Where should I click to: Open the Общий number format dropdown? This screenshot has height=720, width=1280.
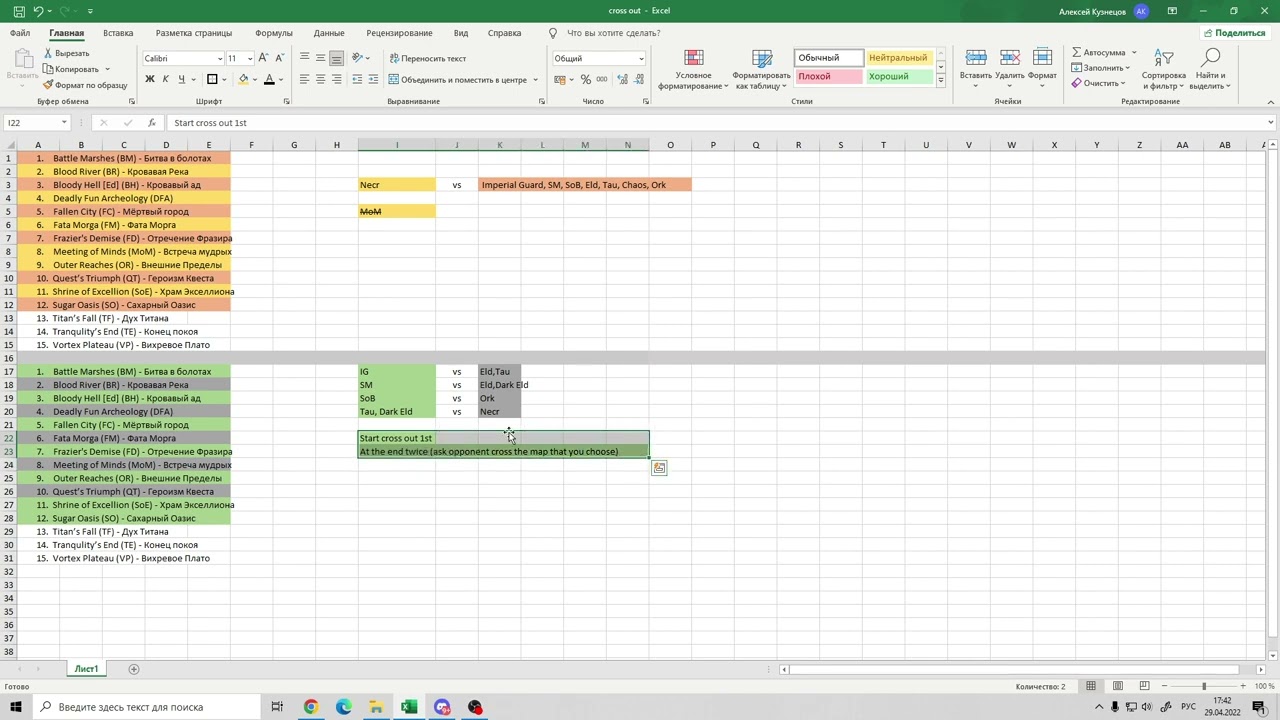tap(641, 58)
